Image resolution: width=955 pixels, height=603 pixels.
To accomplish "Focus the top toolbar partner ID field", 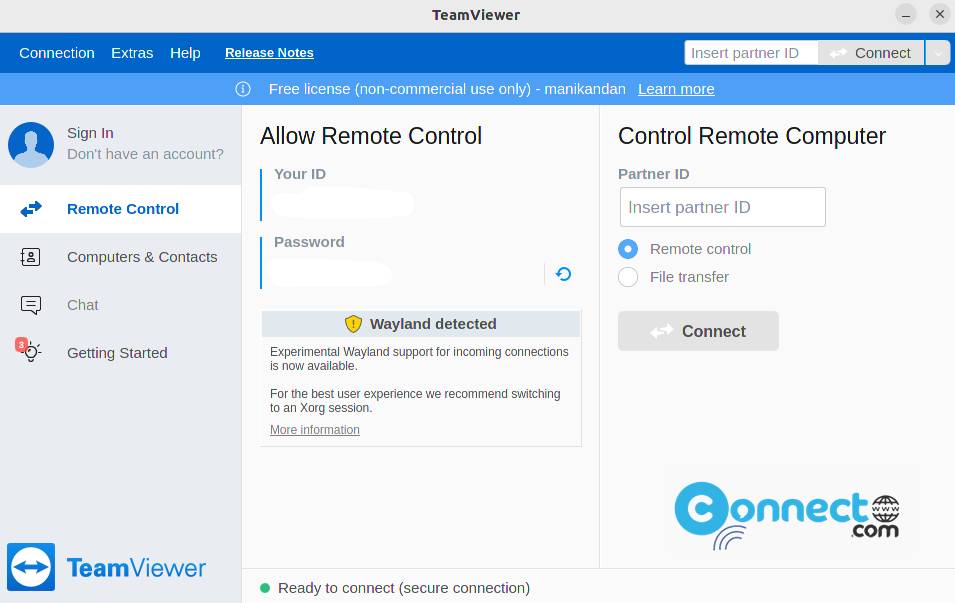I will pos(751,53).
